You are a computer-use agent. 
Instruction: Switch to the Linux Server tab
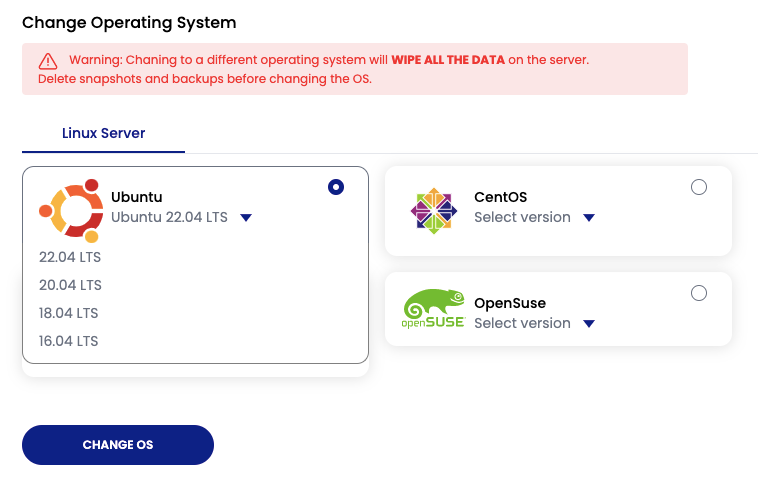tap(104, 133)
